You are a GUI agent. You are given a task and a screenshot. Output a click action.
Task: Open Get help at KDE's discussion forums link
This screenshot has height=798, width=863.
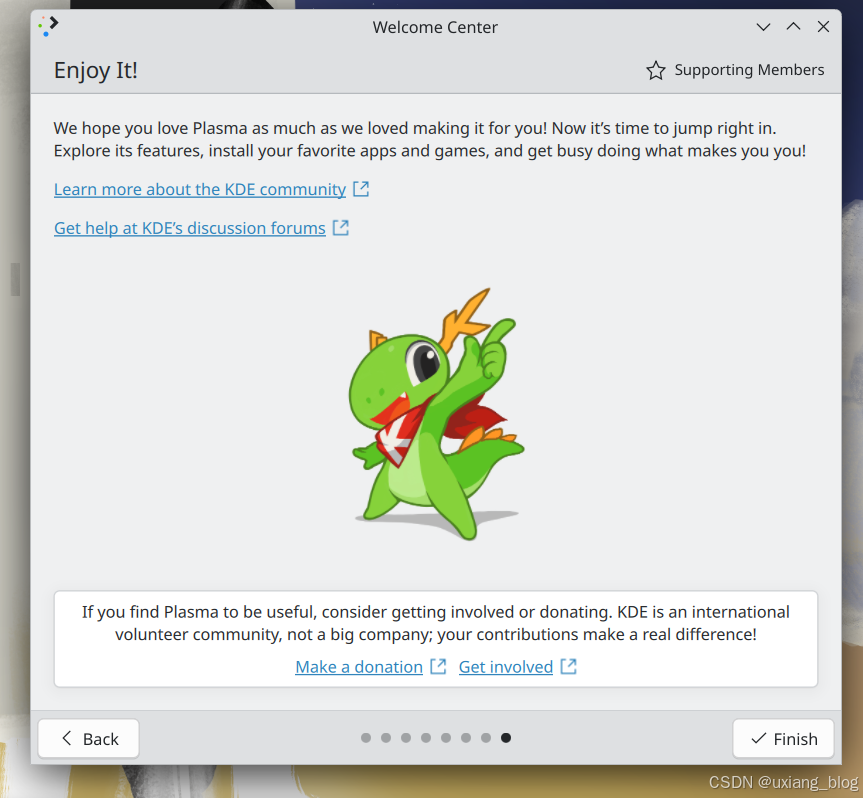[190, 228]
